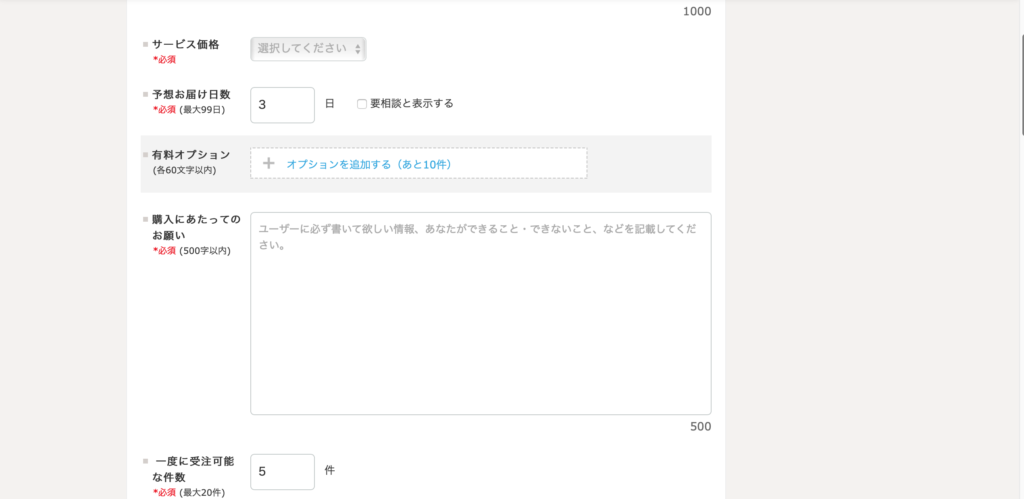
Task: Click the plus icon for adding an option
Action: [x=268, y=164]
